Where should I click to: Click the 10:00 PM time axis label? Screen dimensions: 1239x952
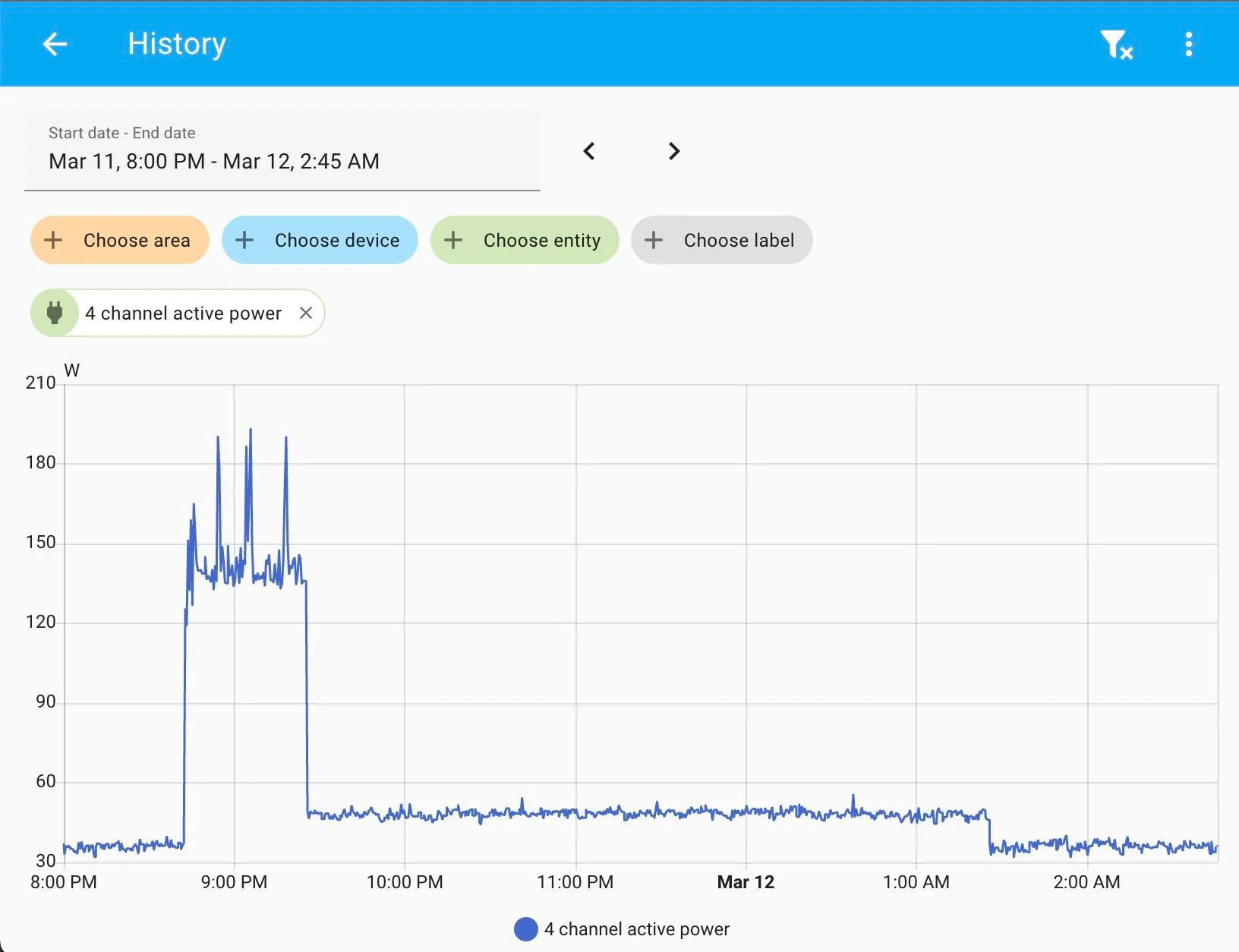(405, 882)
